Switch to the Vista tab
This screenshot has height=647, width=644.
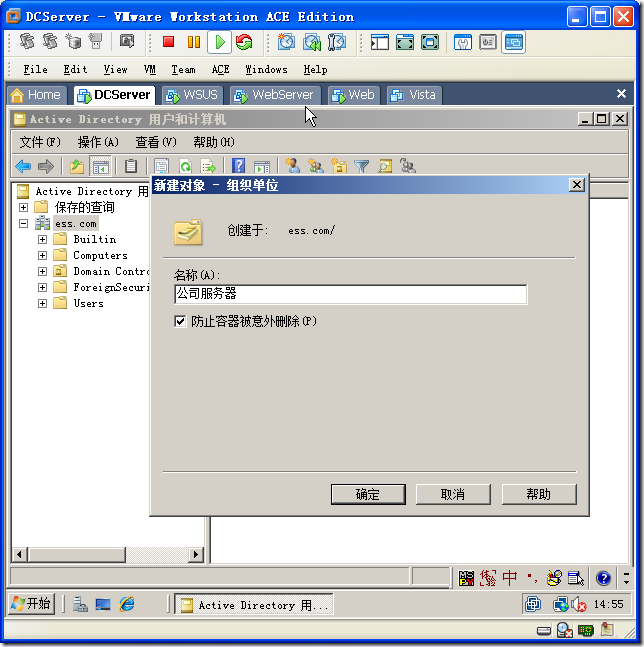click(414, 95)
